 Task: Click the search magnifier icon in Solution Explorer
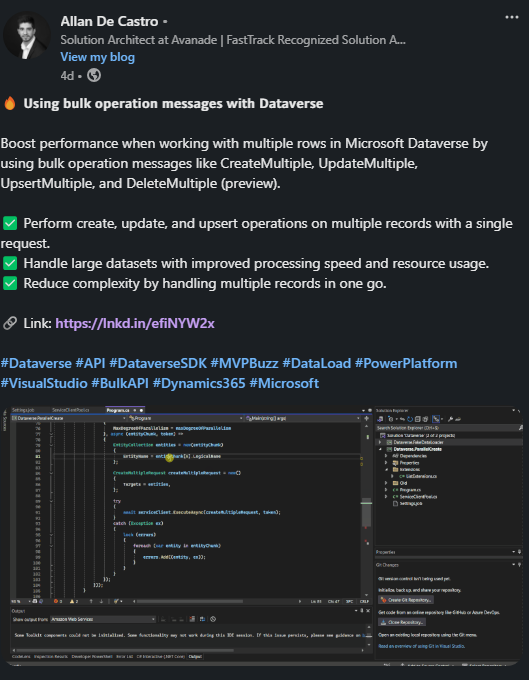click(521, 428)
